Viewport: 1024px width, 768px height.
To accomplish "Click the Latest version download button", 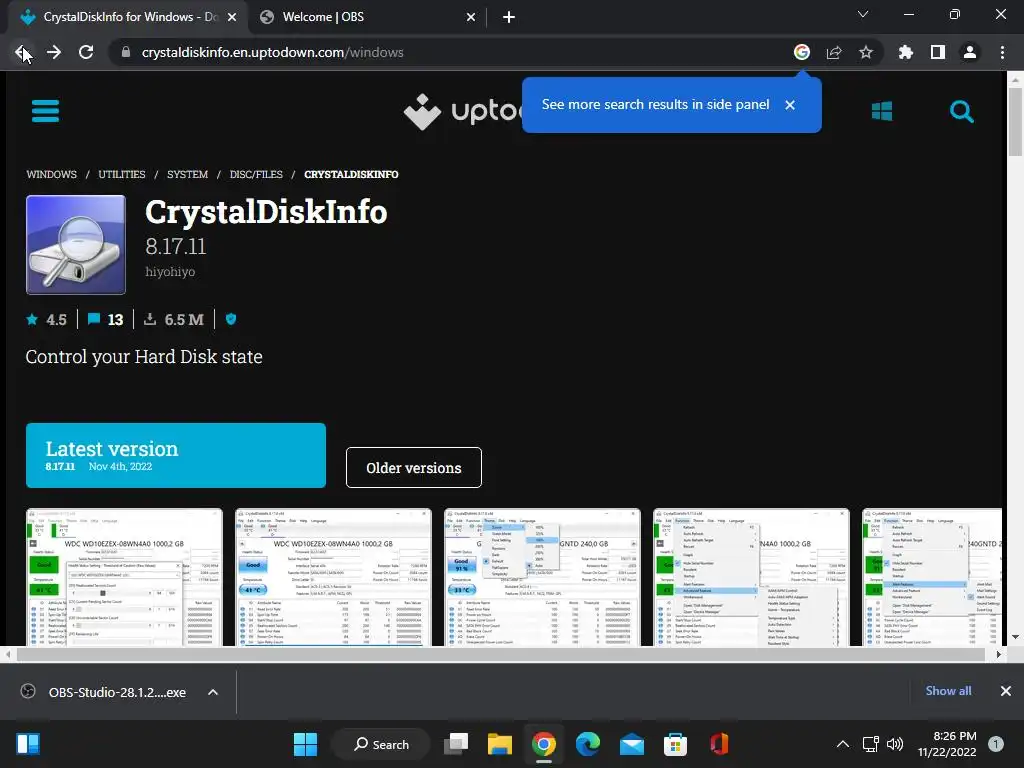I will click(x=176, y=455).
